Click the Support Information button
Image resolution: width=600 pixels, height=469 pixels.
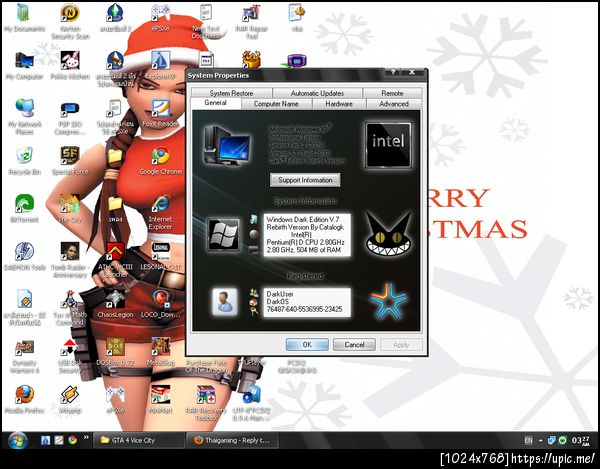point(305,180)
